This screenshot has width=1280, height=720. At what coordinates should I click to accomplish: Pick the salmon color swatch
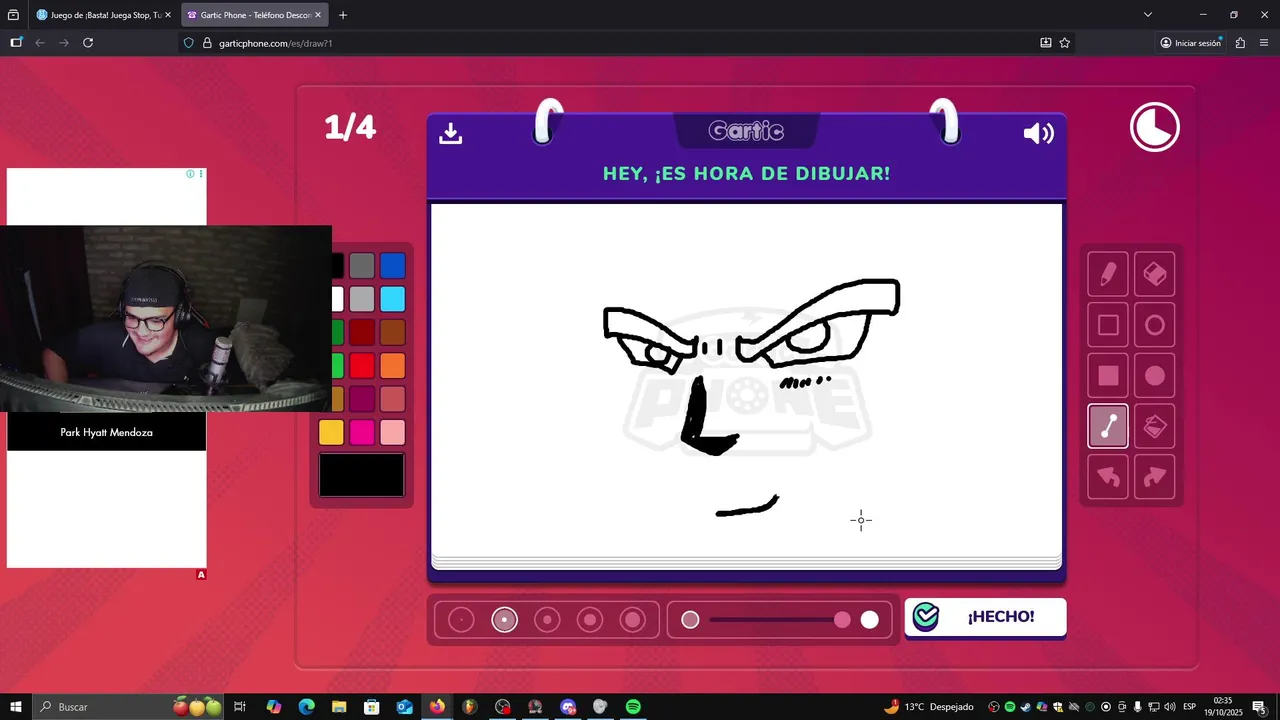point(393,399)
